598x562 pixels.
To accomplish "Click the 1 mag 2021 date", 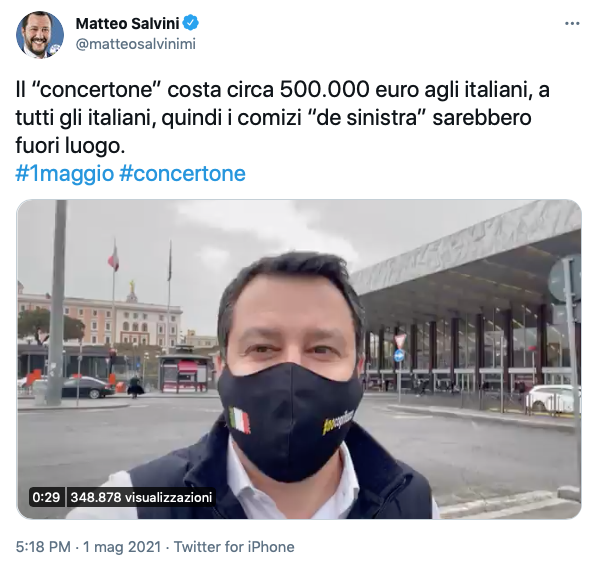I will 122,547.
